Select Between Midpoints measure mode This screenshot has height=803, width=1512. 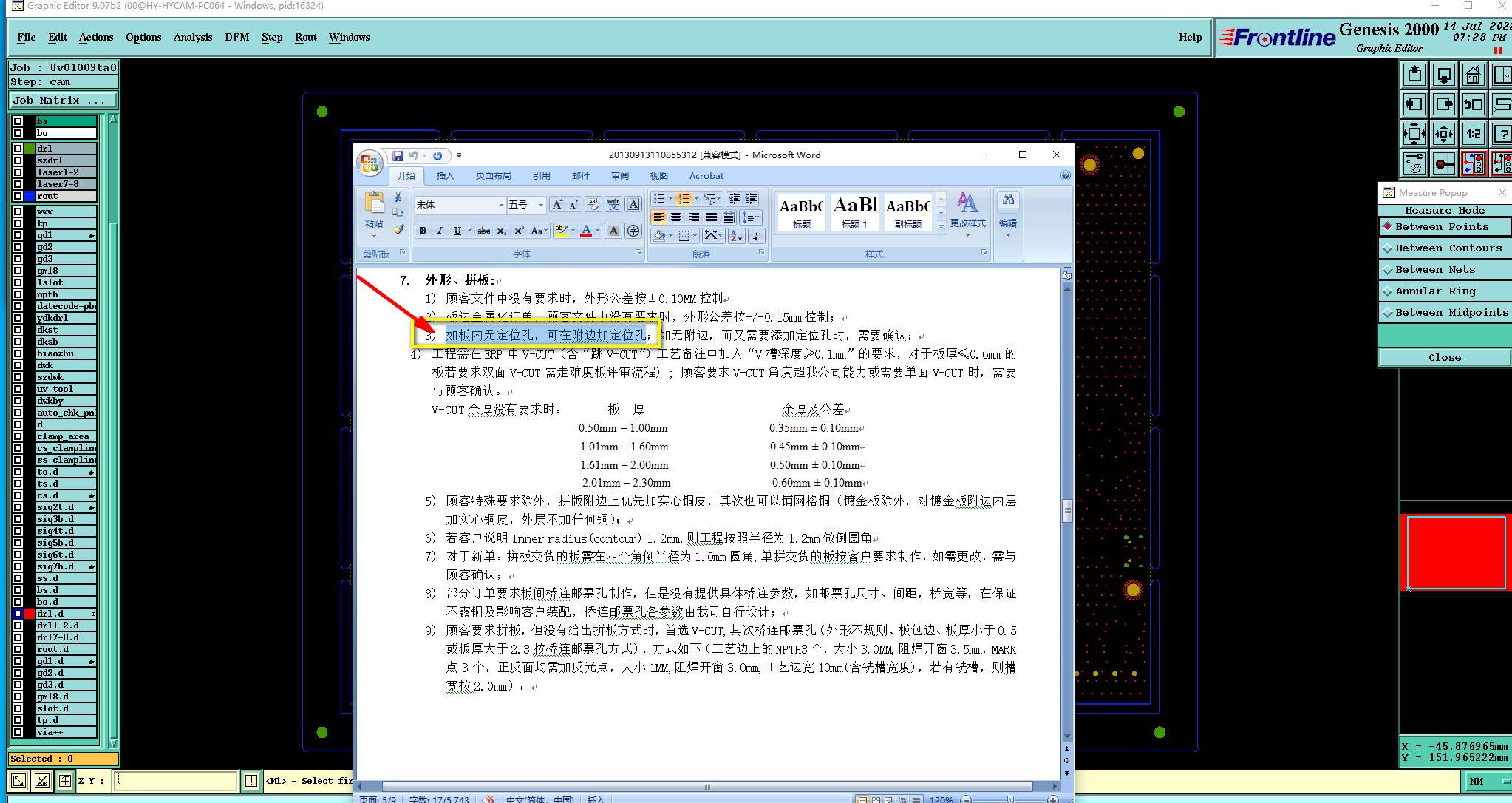pos(1445,312)
